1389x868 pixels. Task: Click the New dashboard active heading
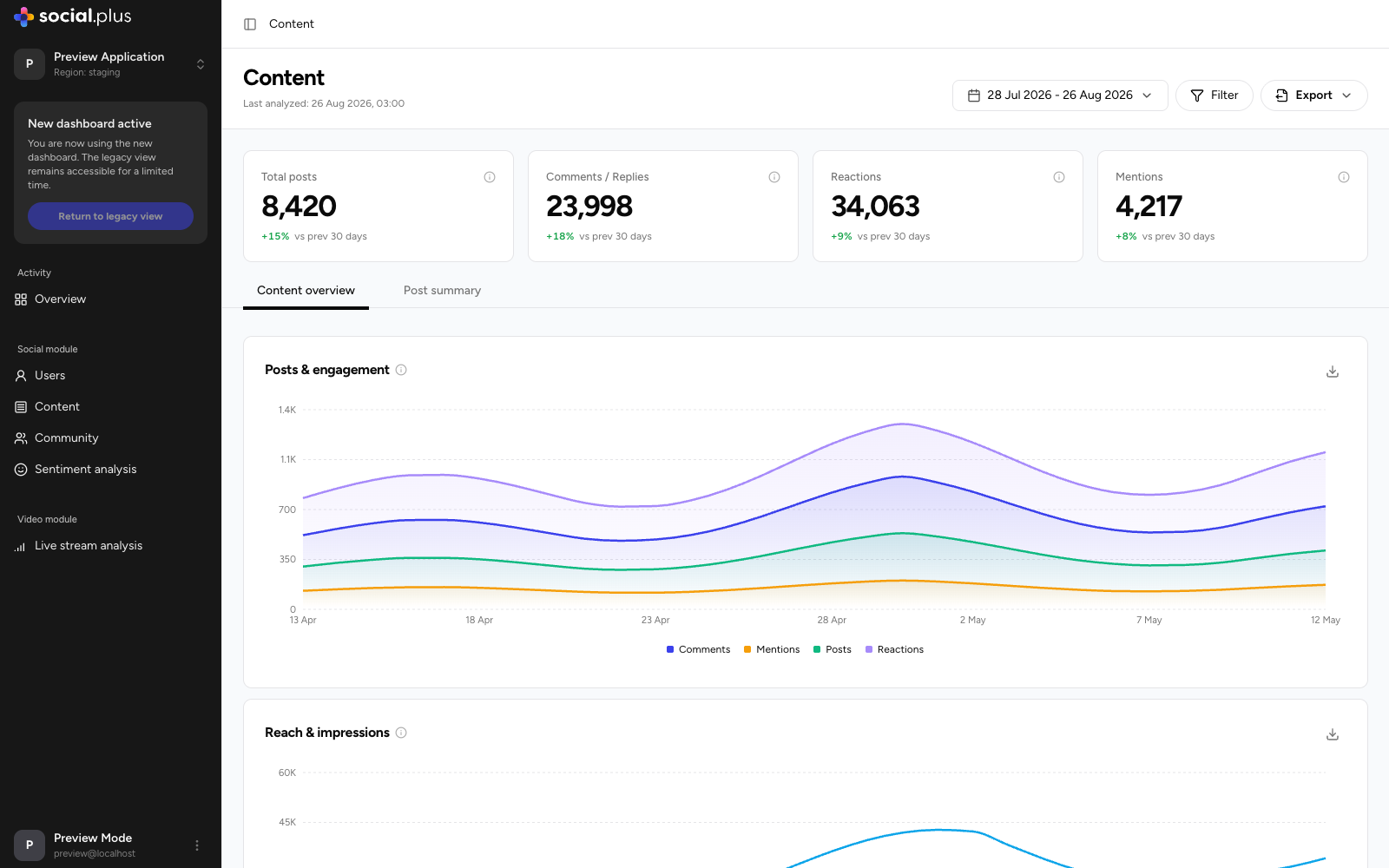coord(89,124)
